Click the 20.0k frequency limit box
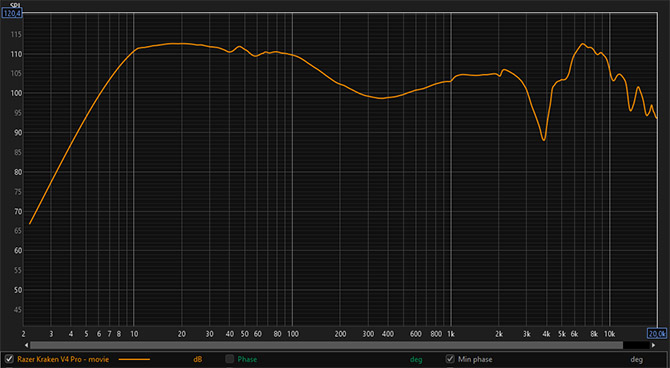The image size is (670, 368). (x=657, y=334)
